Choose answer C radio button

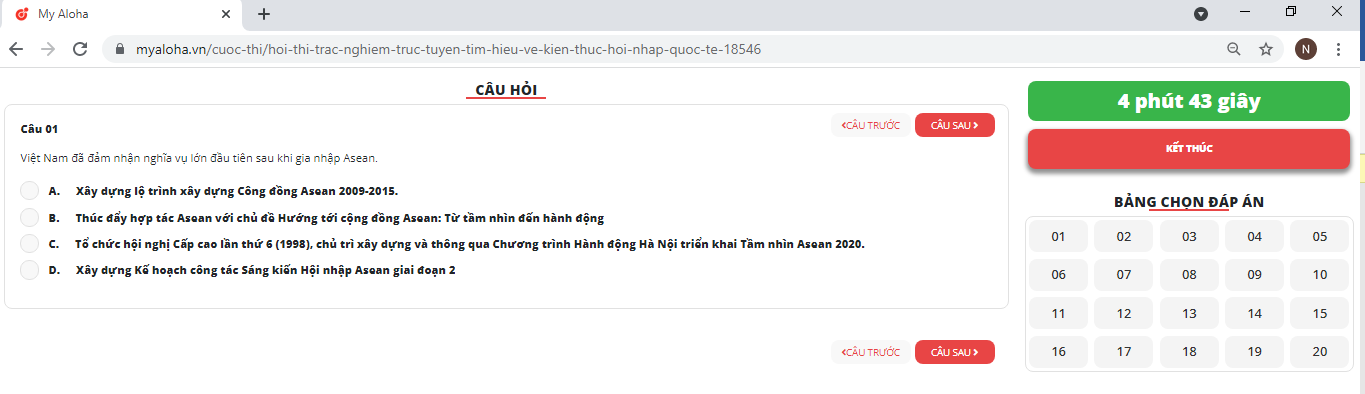click(29, 243)
